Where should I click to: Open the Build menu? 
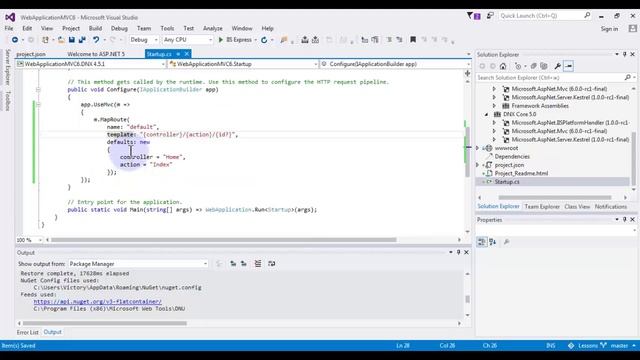95,28
